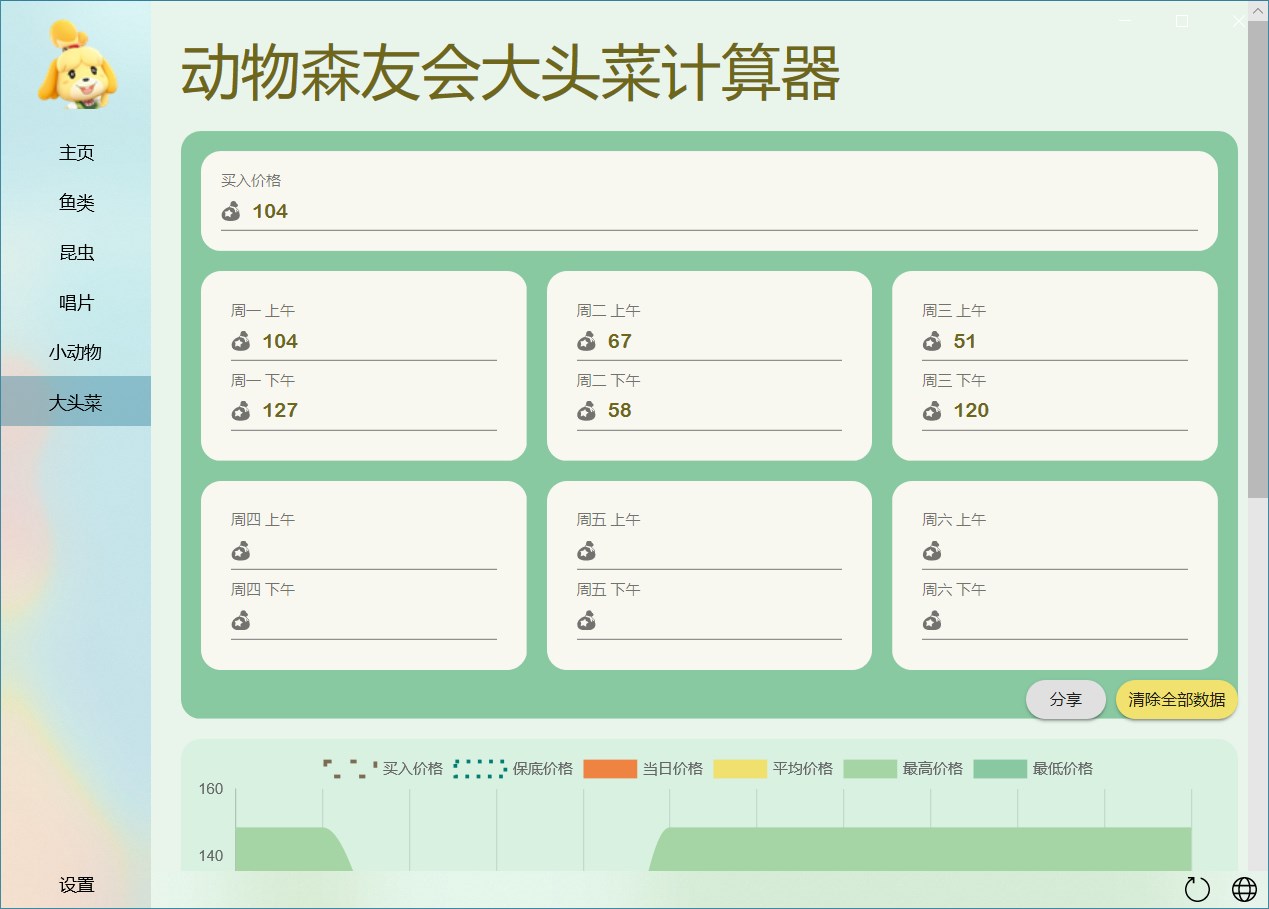Click the scrollbar up arrow

click(1257, 10)
